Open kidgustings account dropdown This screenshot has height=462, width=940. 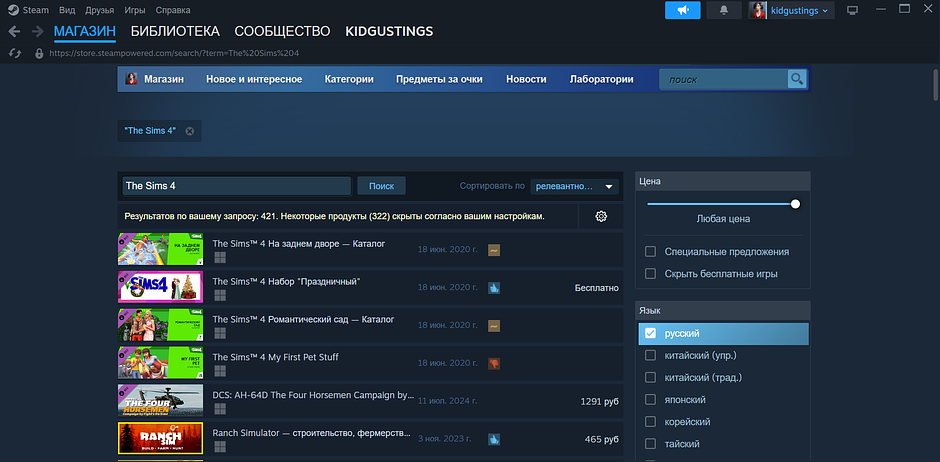pyautogui.click(x=802, y=10)
